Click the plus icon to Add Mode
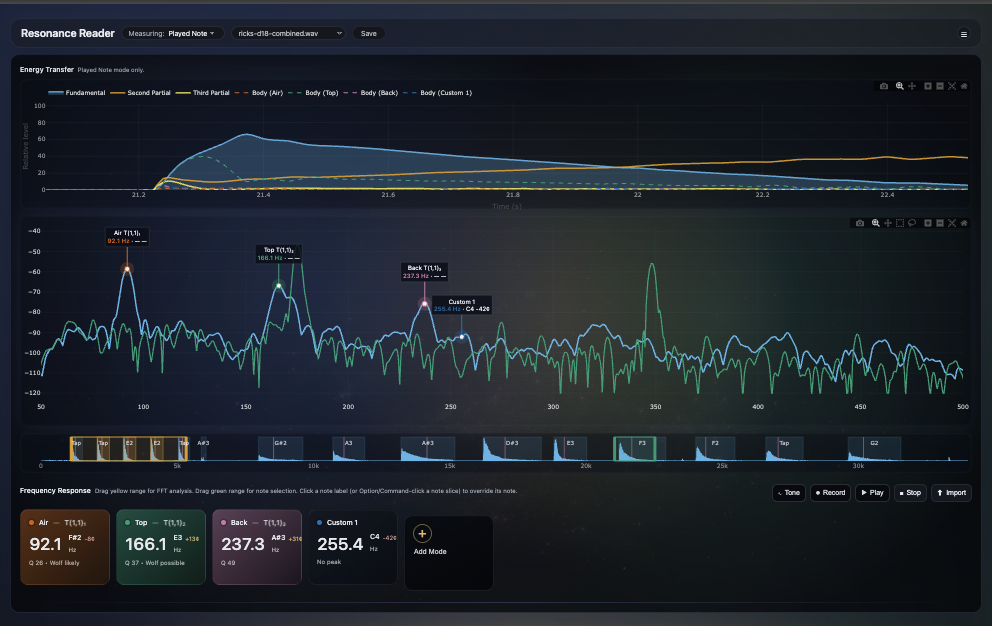This screenshot has width=992, height=626. (x=422, y=534)
